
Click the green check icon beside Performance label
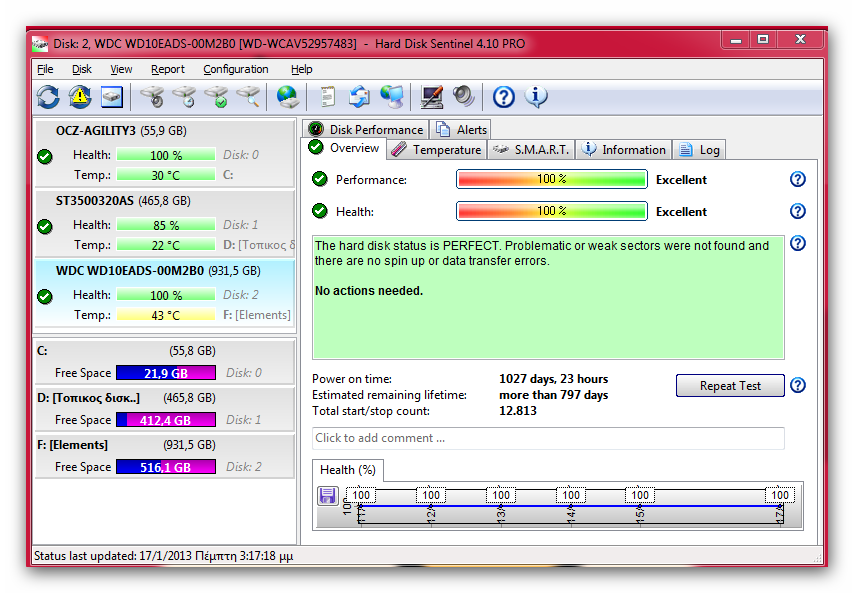click(320, 179)
